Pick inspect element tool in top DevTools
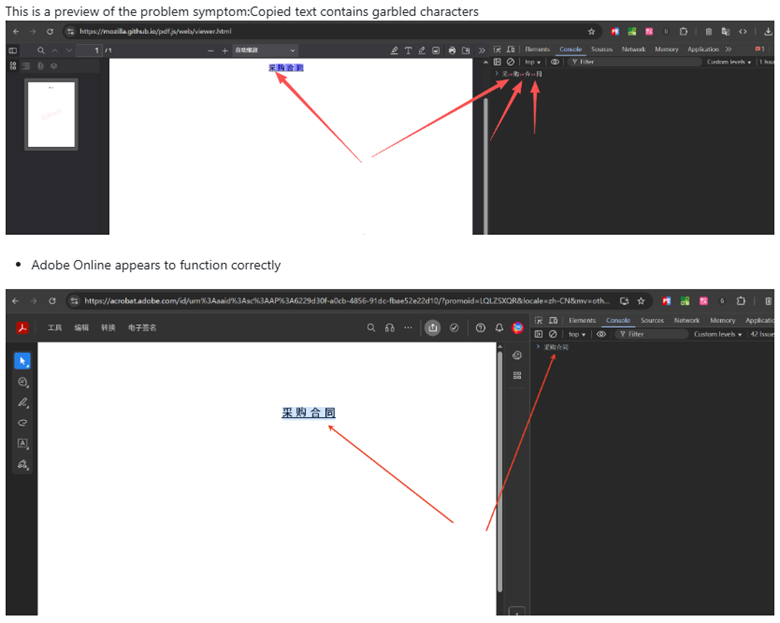Image resolution: width=780 pixels, height=623 pixels. (497, 49)
